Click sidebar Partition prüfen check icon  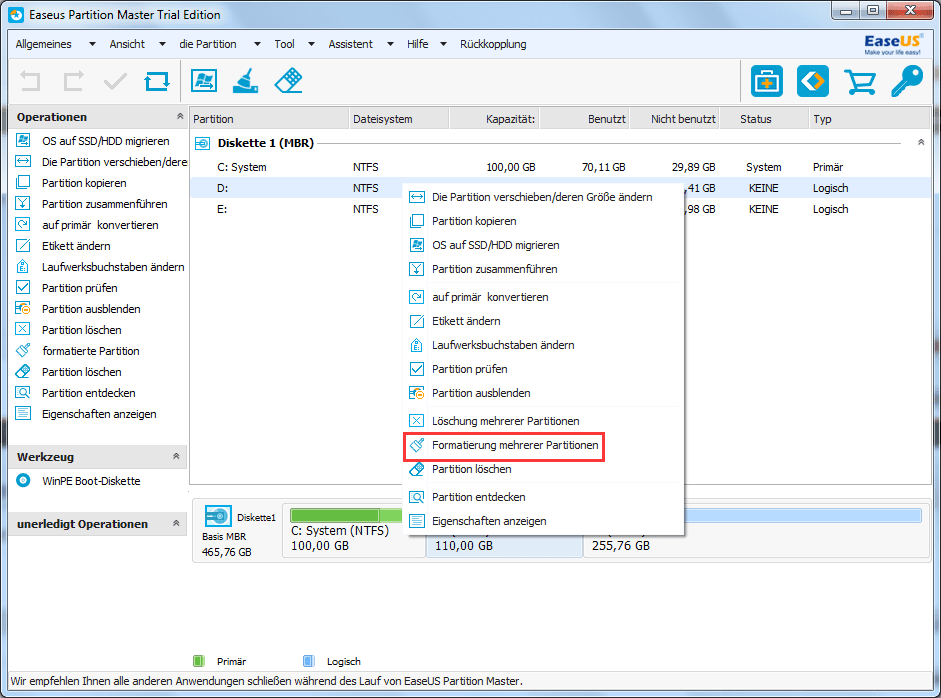click(23, 287)
